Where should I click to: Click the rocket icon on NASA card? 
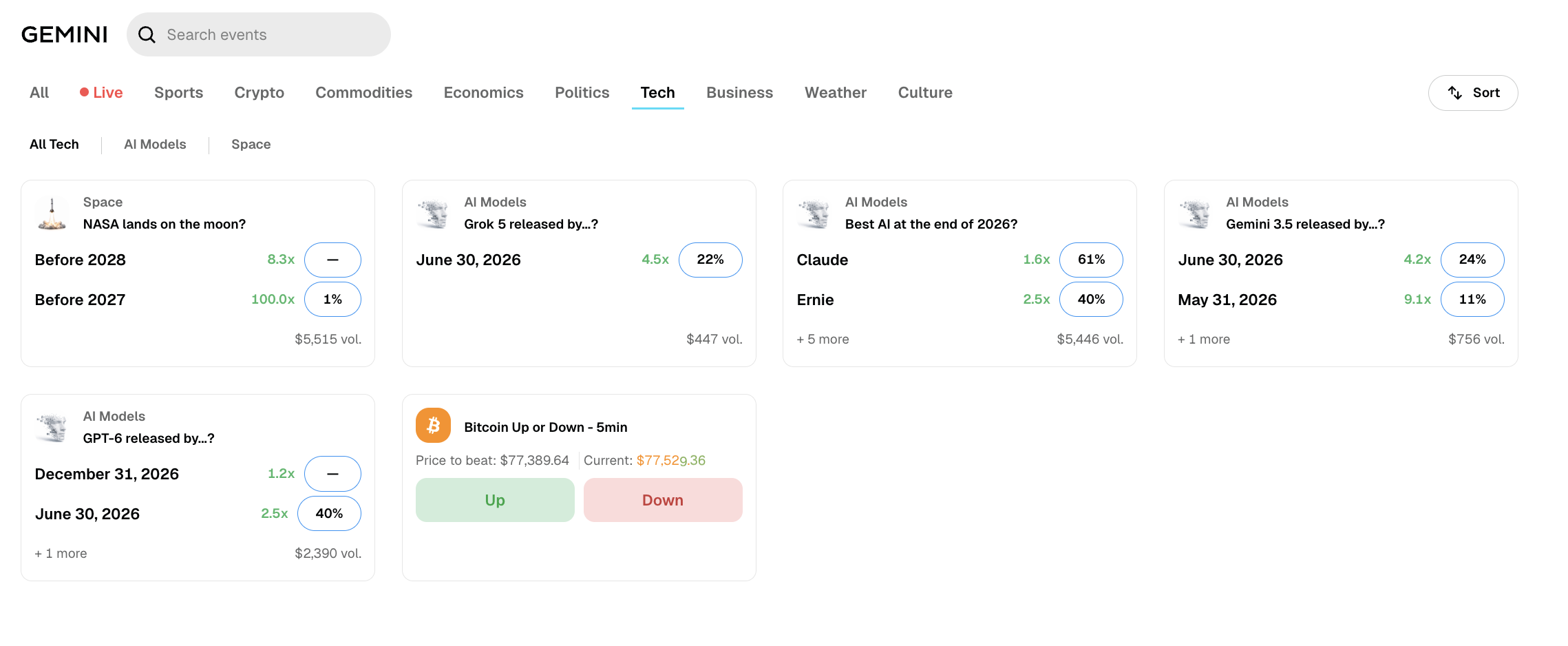(52, 213)
